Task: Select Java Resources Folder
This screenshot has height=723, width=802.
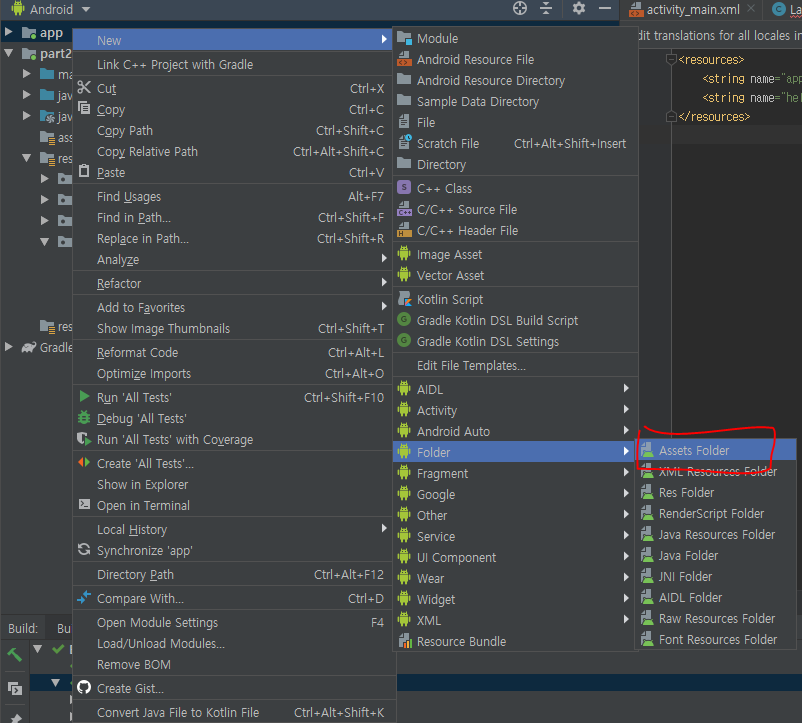Action: pyautogui.click(x=715, y=534)
